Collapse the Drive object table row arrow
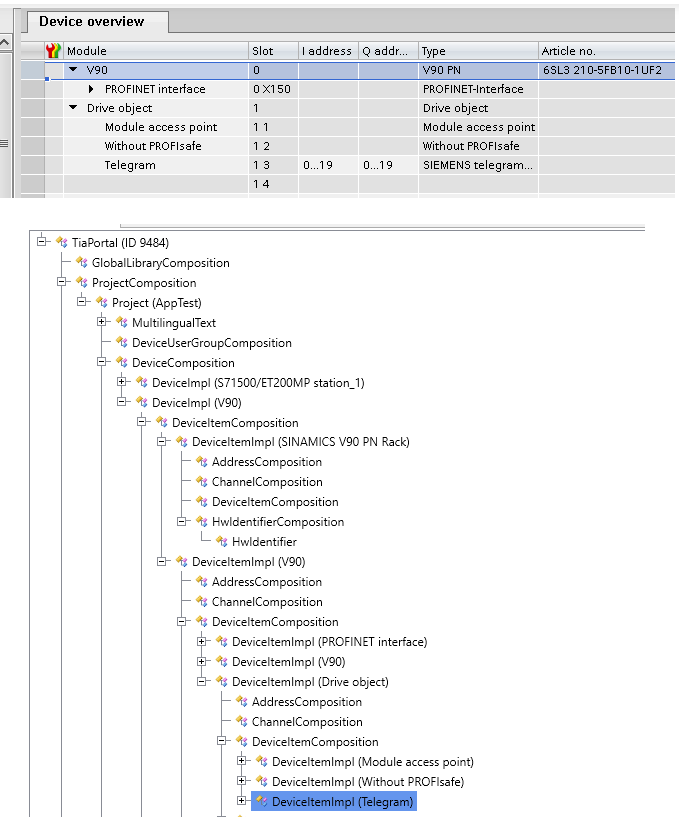The width and height of the screenshot is (679, 825). click(73, 107)
